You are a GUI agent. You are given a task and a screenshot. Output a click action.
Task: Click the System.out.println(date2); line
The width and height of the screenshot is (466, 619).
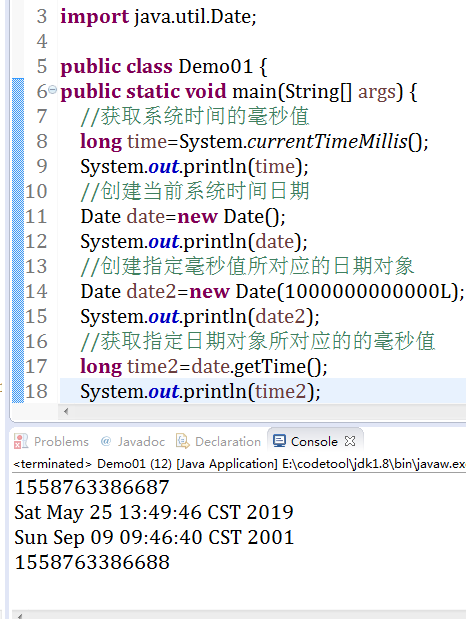click(200, 317)
